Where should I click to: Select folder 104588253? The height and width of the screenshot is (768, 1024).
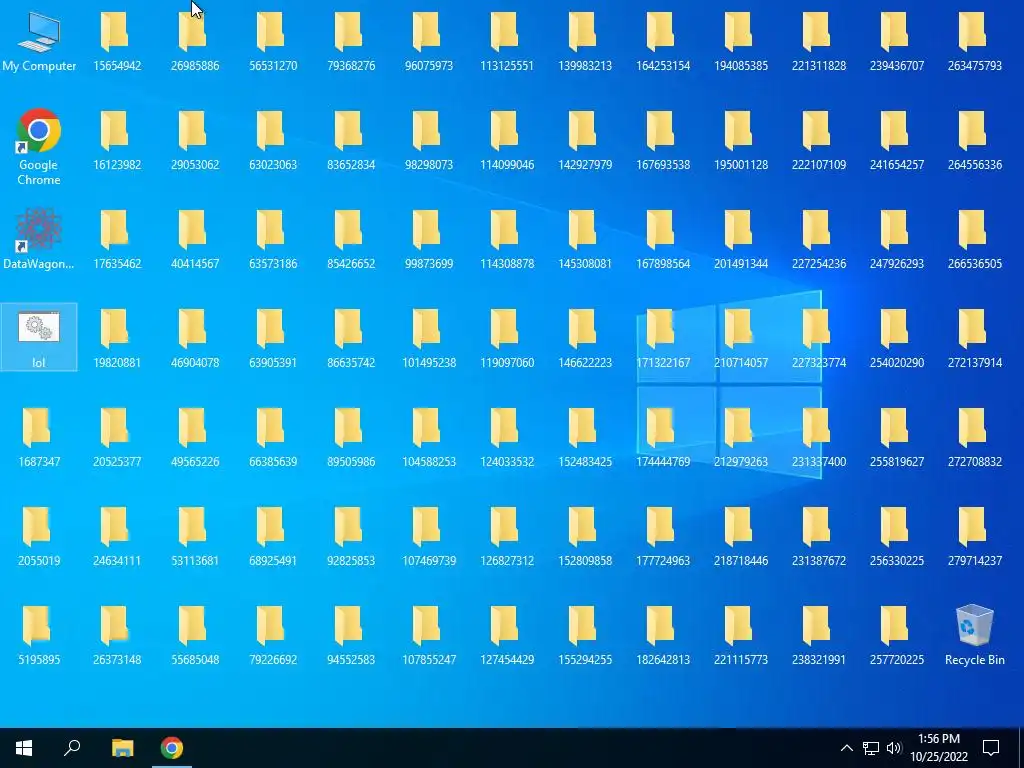[429, 436]
